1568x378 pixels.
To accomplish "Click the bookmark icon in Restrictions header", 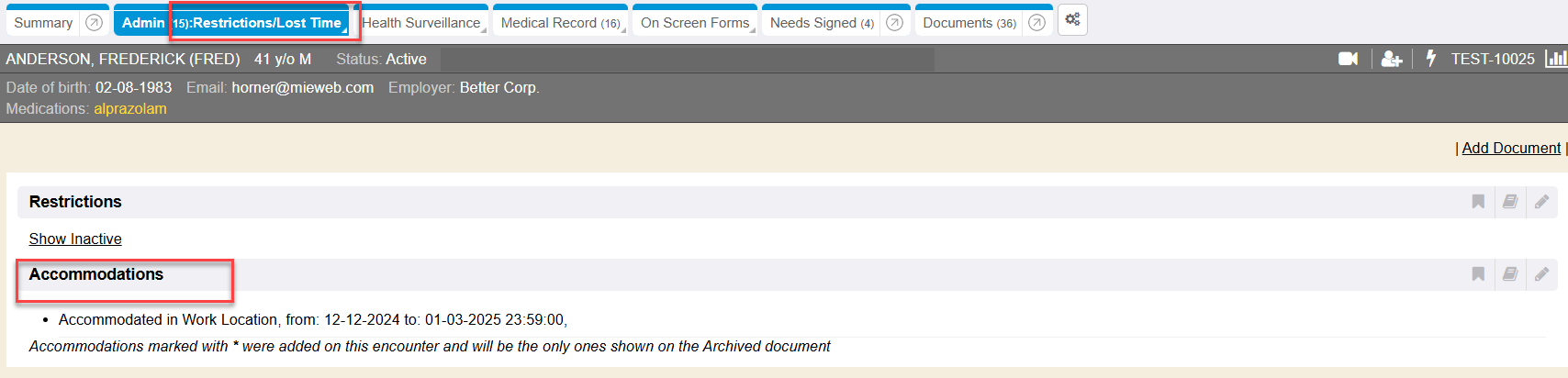I will pyautogui.click(x=1478, y=202).
